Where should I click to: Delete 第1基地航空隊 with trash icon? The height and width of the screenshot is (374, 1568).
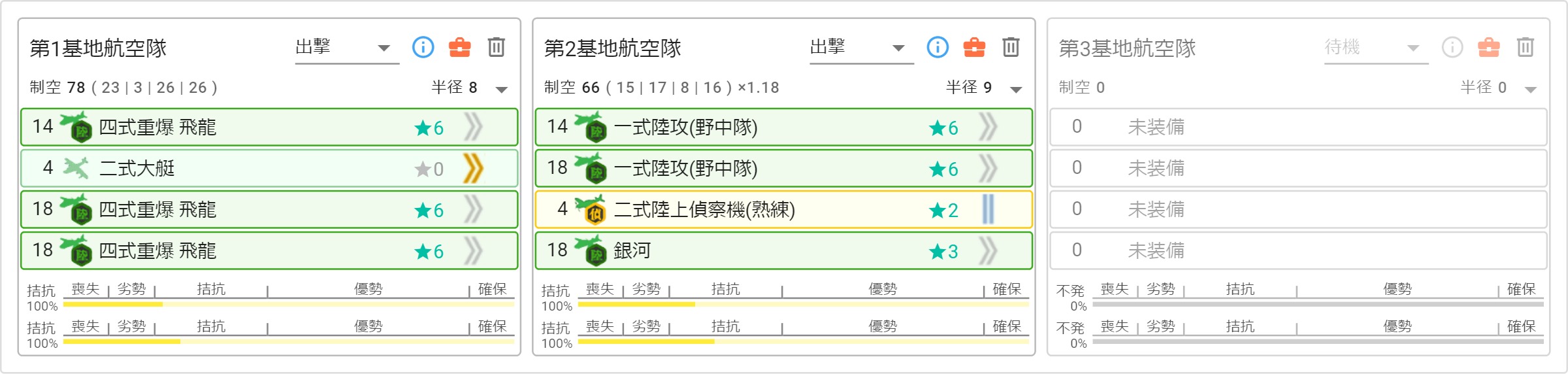(x=497, y=47)
